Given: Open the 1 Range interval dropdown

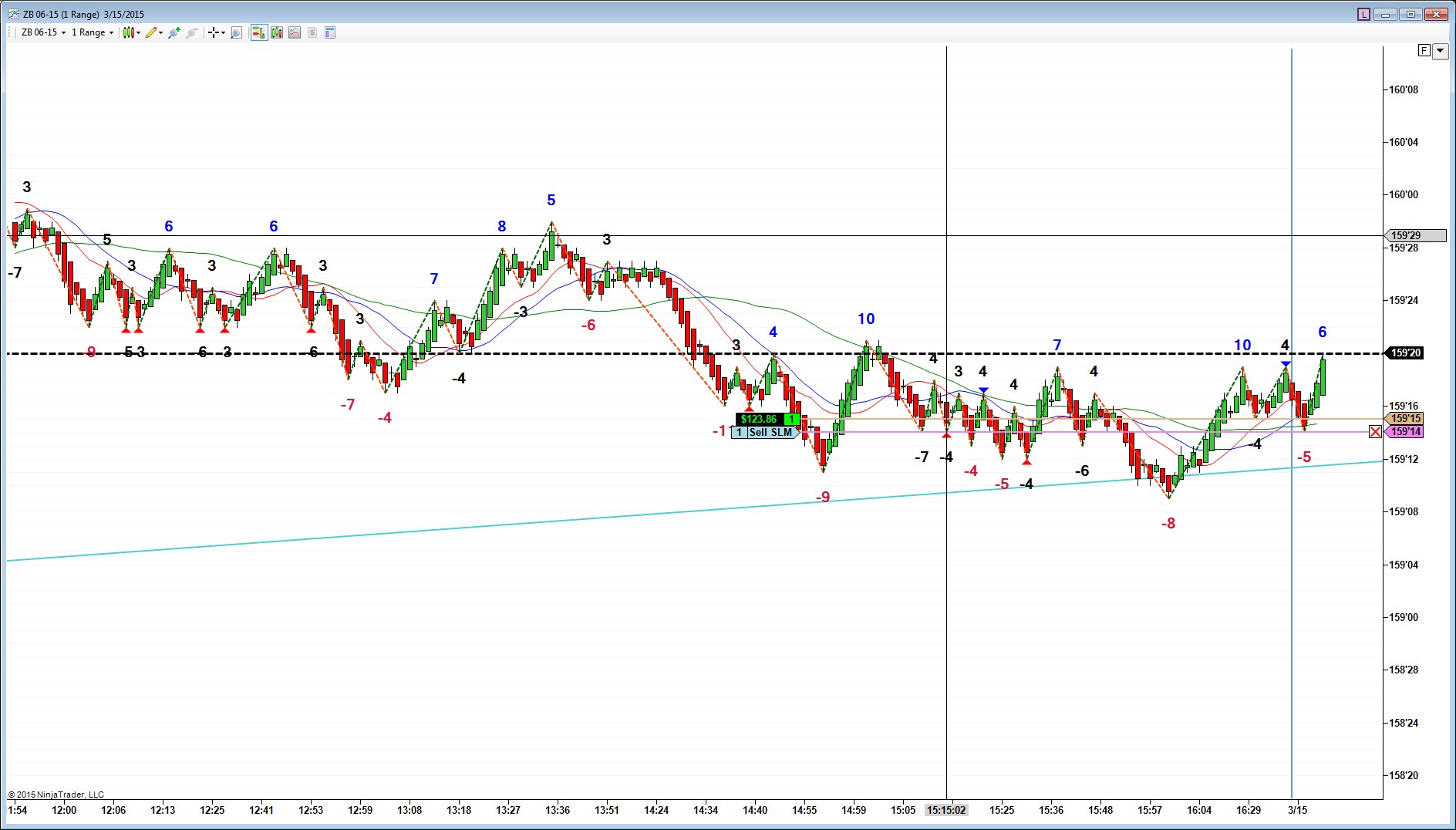Looking at the screenshot, I should point(93,32).
